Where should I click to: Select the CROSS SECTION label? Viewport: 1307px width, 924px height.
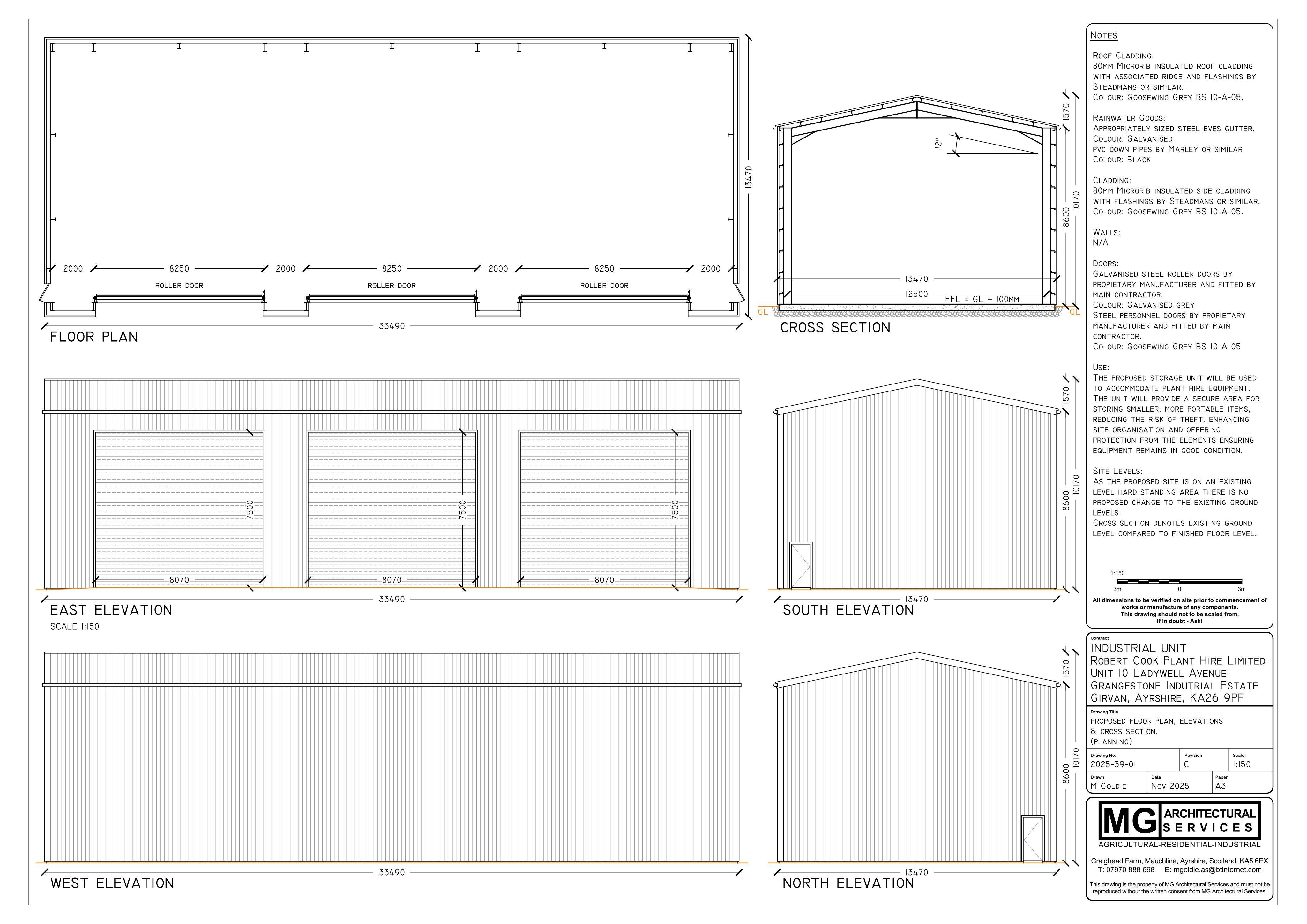point(835,328)
